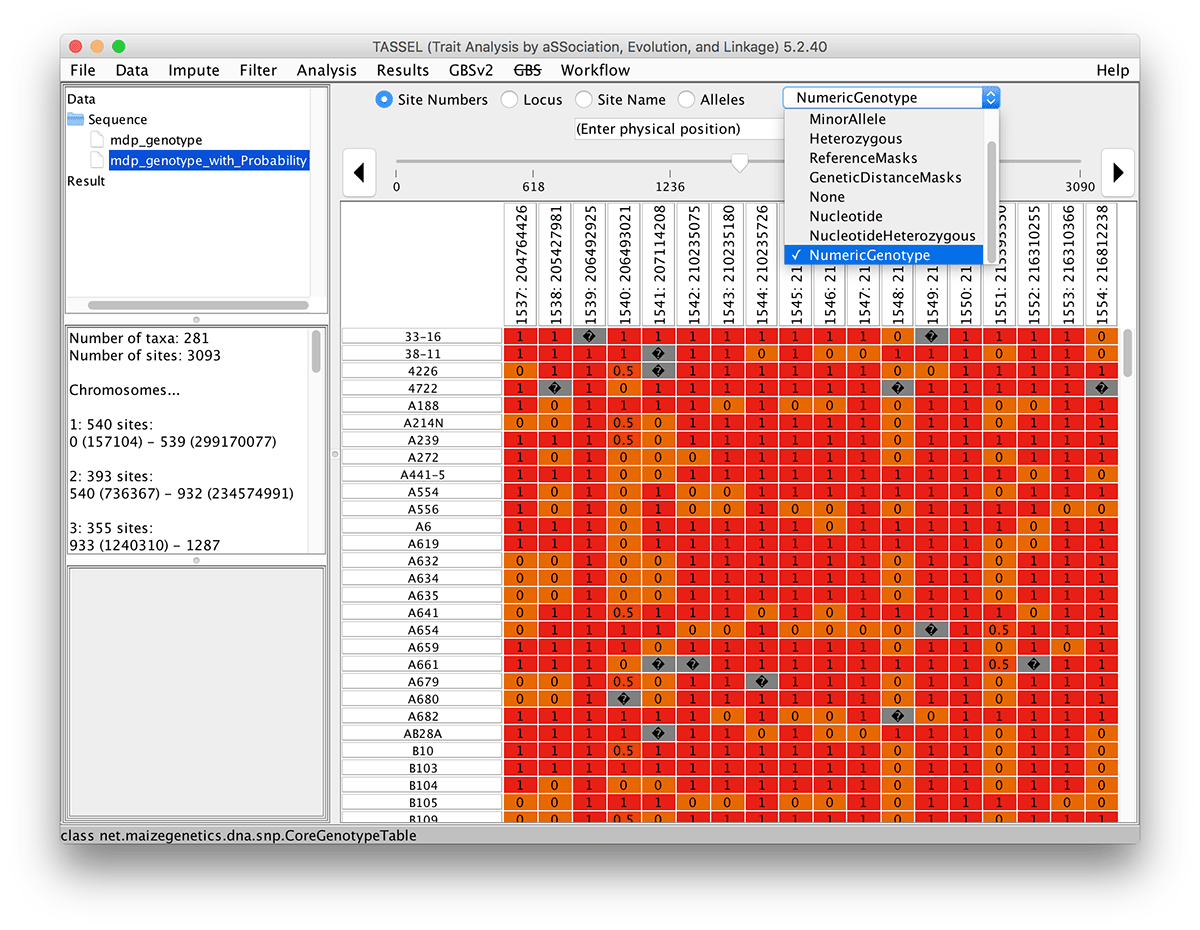This screenshot has height=930, width=1200.
Task: Open the Workflow menu
Action: click(595, 70)
